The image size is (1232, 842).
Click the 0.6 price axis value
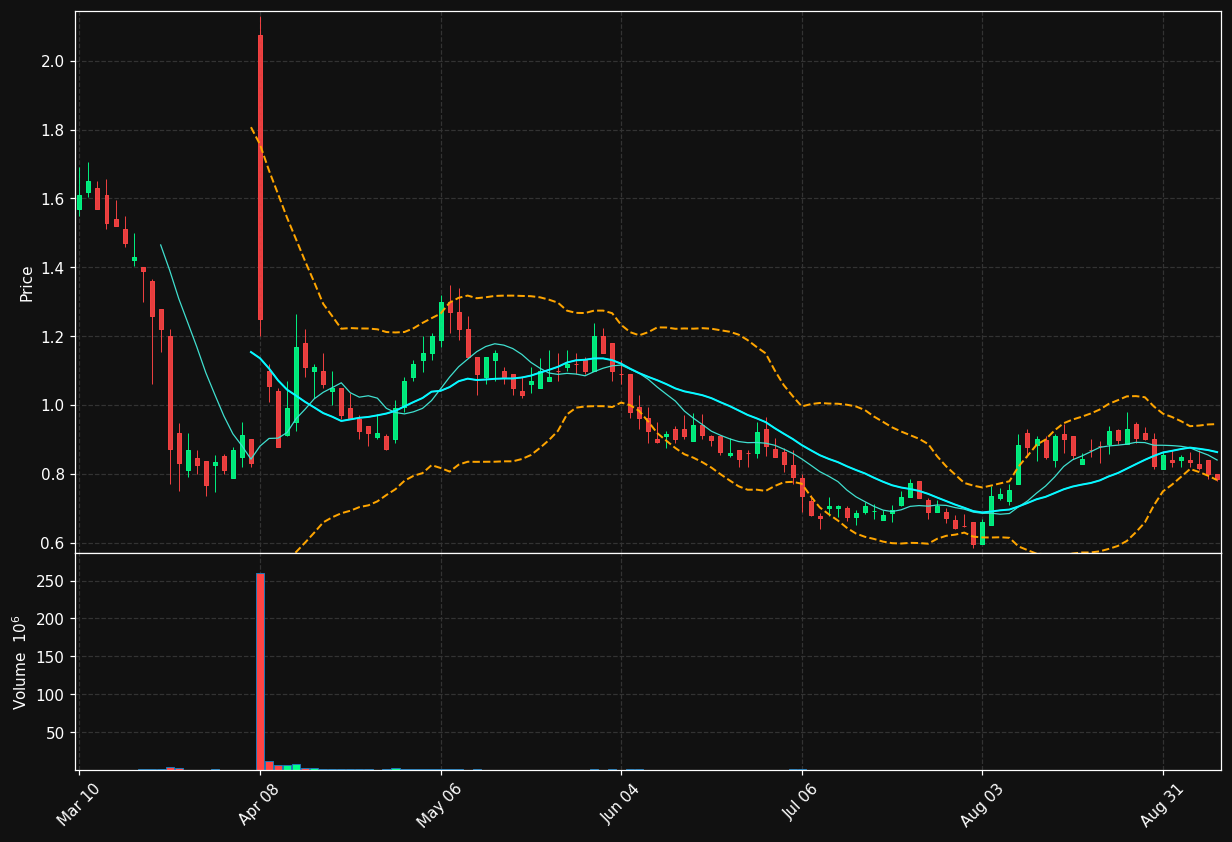(x=52, y=544)
